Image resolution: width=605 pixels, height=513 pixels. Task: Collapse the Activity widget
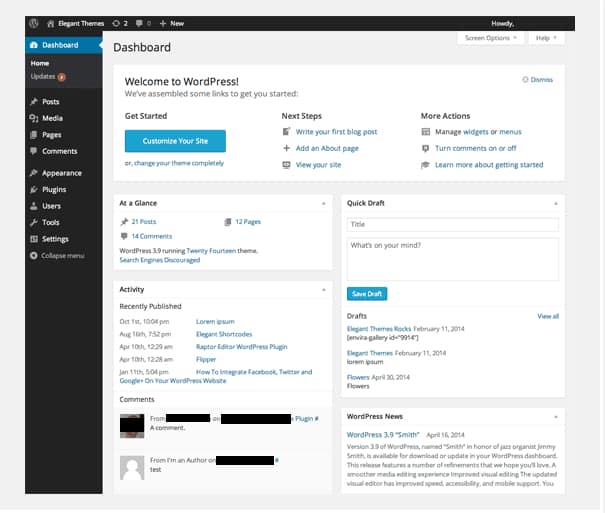point(324,290)
